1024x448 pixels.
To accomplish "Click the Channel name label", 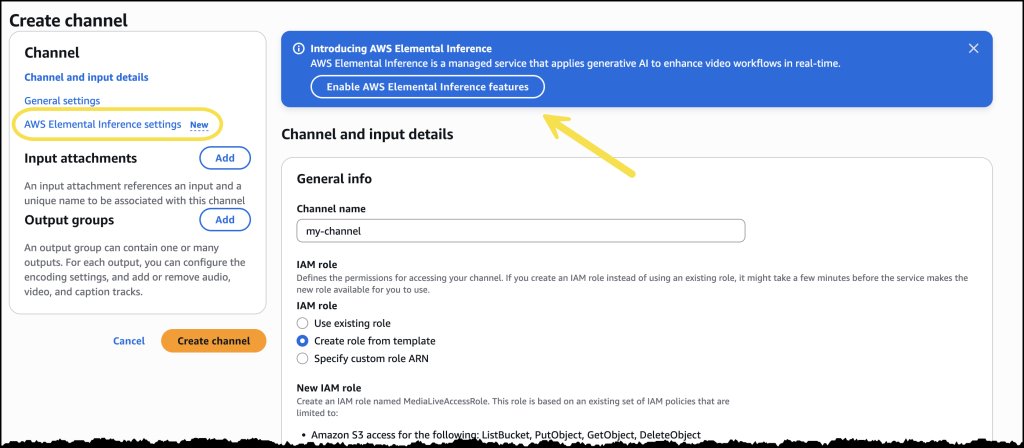I will (x=331, y=209).
